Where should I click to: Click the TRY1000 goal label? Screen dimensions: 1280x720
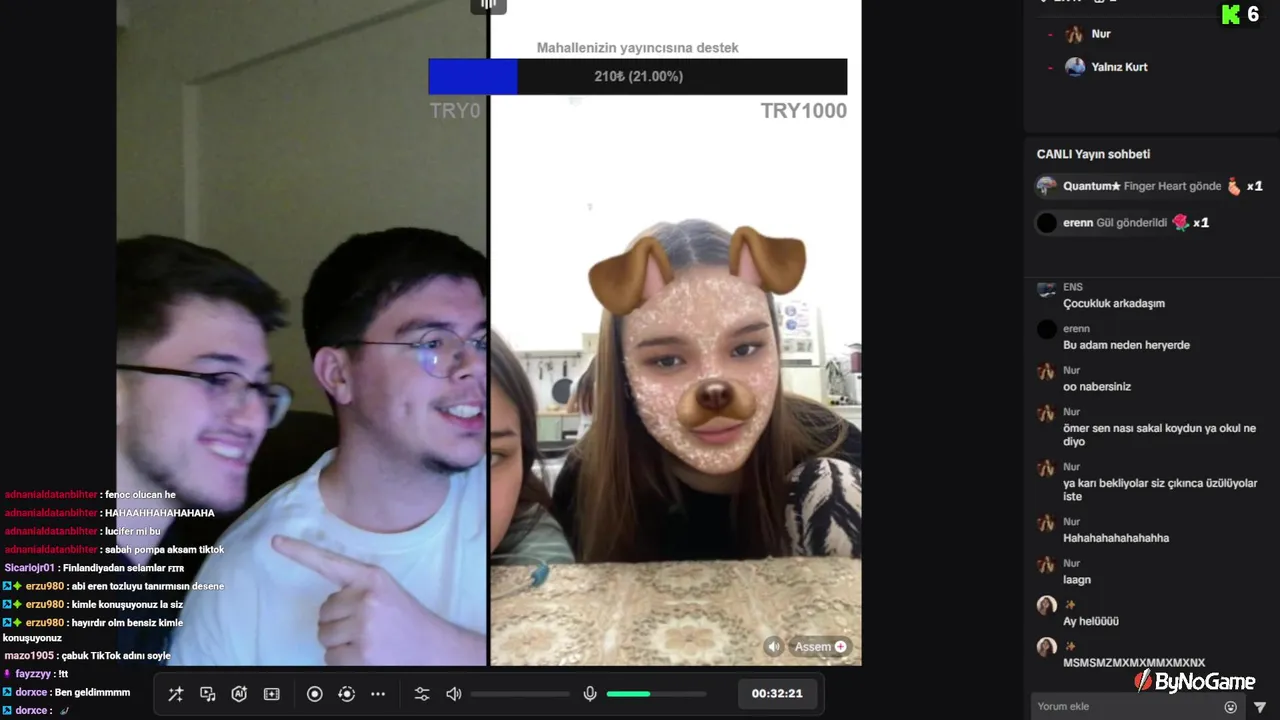tap(803, 111)
